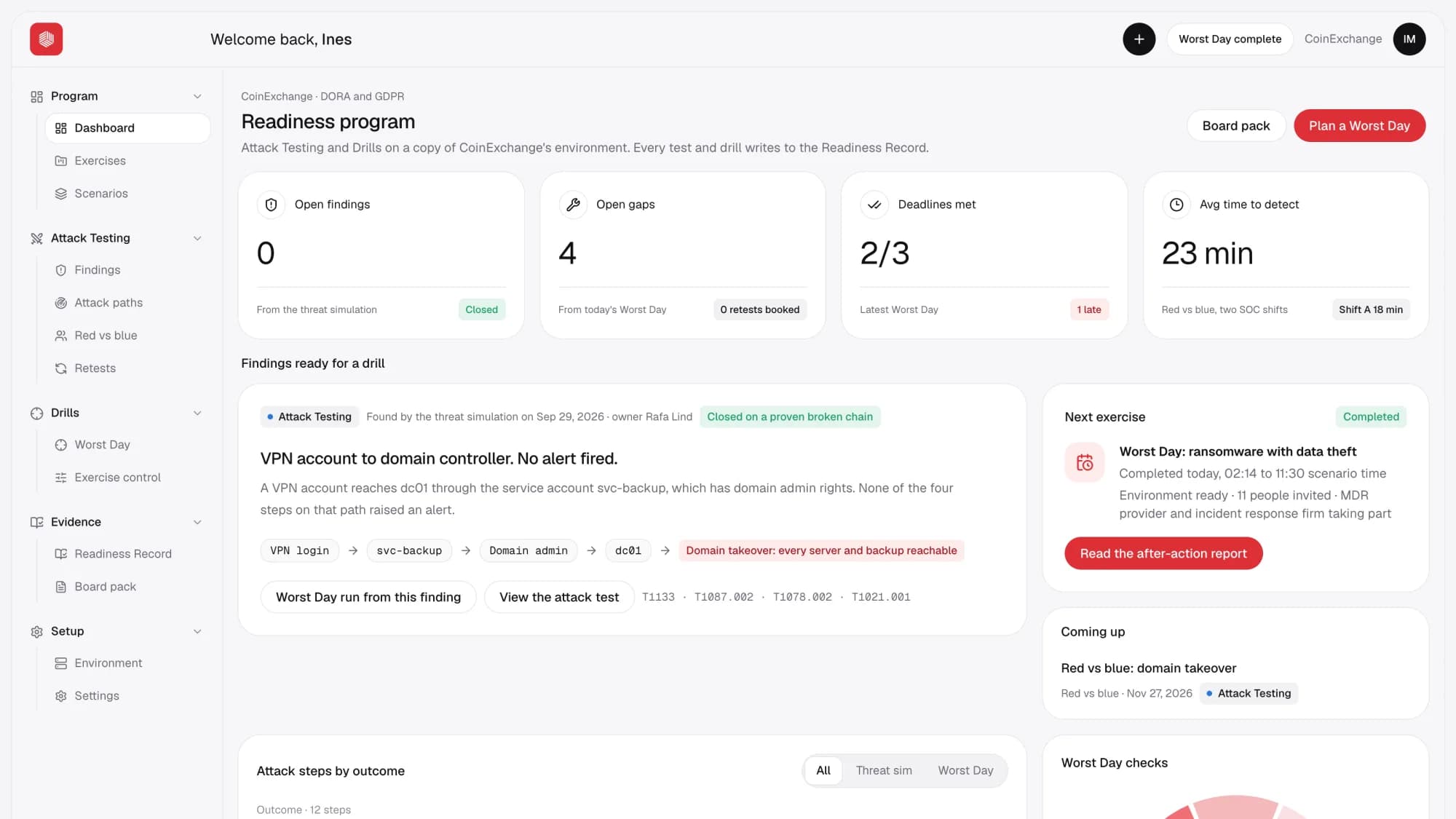Switch to the Worst Day filter tab
1456x819 pixels.
click(x=965, y=770)
